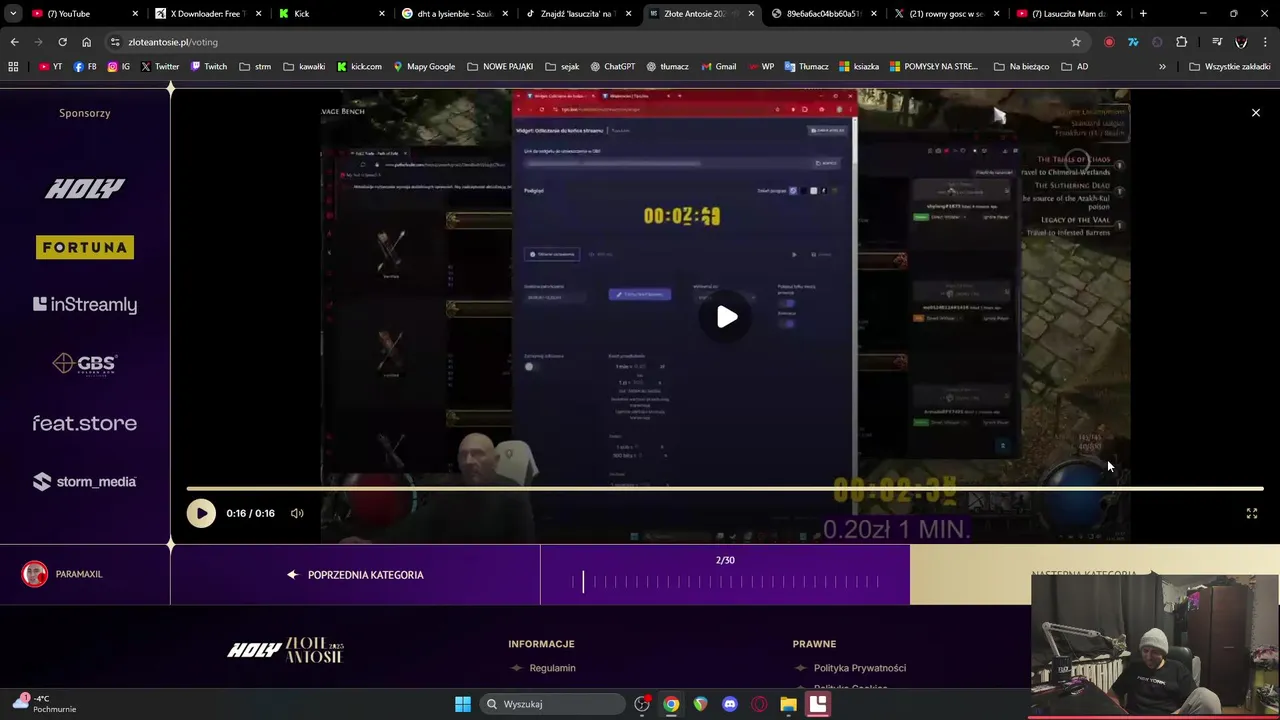
Task: Open the ChatGPT bookmark
Action: point(612,67)
